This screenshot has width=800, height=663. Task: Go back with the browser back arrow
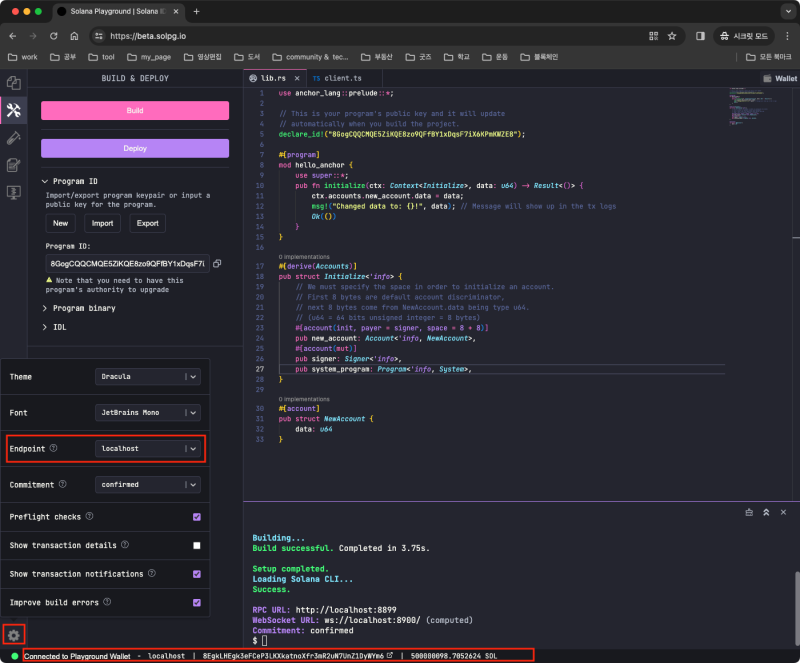click(13, 36)
